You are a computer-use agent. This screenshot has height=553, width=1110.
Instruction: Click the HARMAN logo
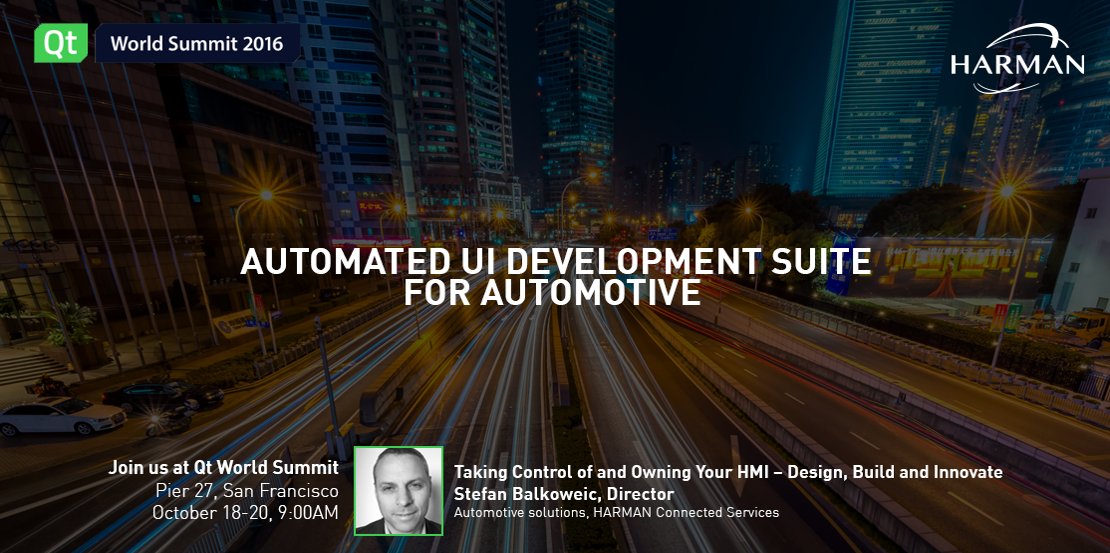[1017, 59]
